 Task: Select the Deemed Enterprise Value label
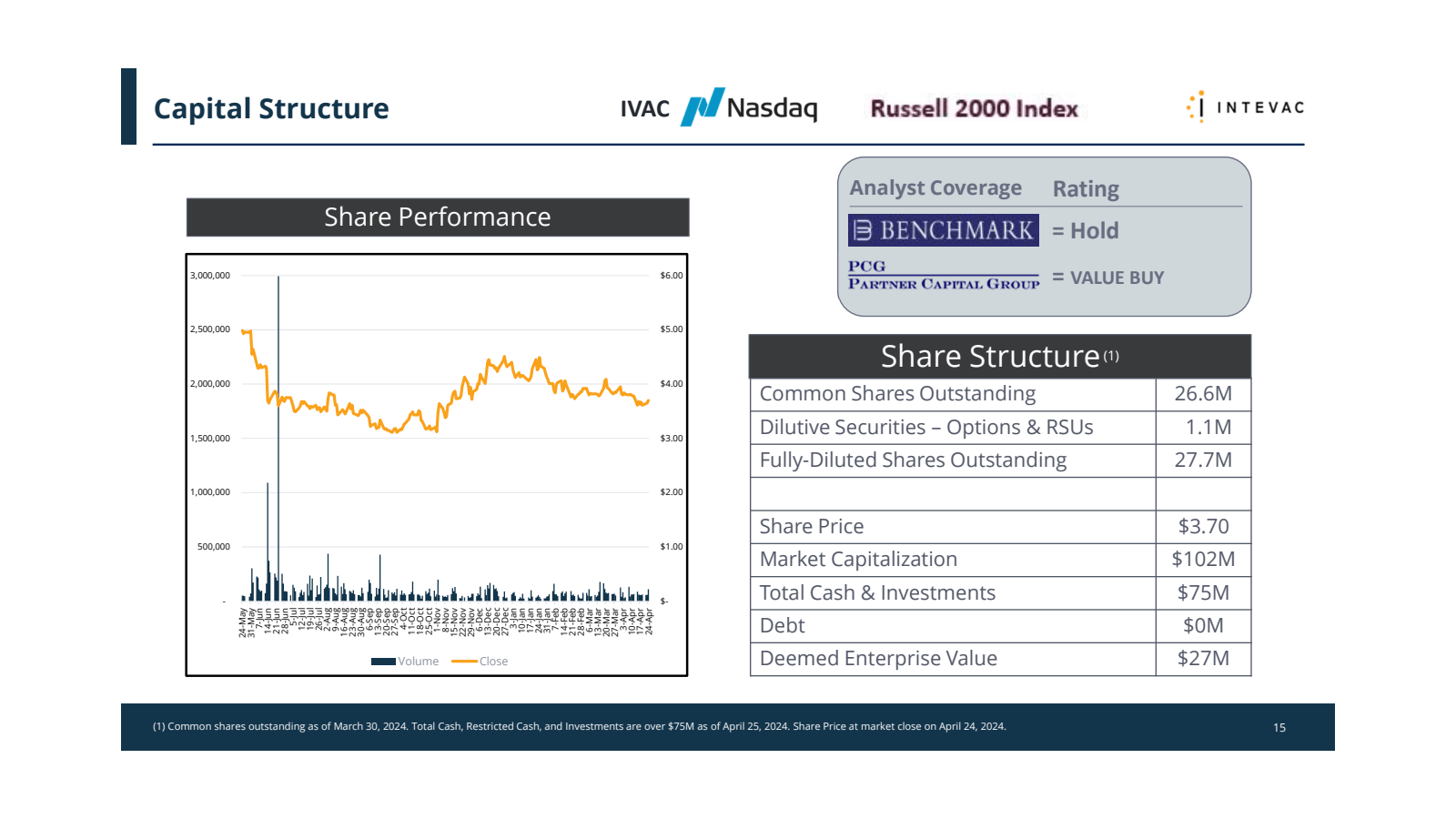click(878, 659)
